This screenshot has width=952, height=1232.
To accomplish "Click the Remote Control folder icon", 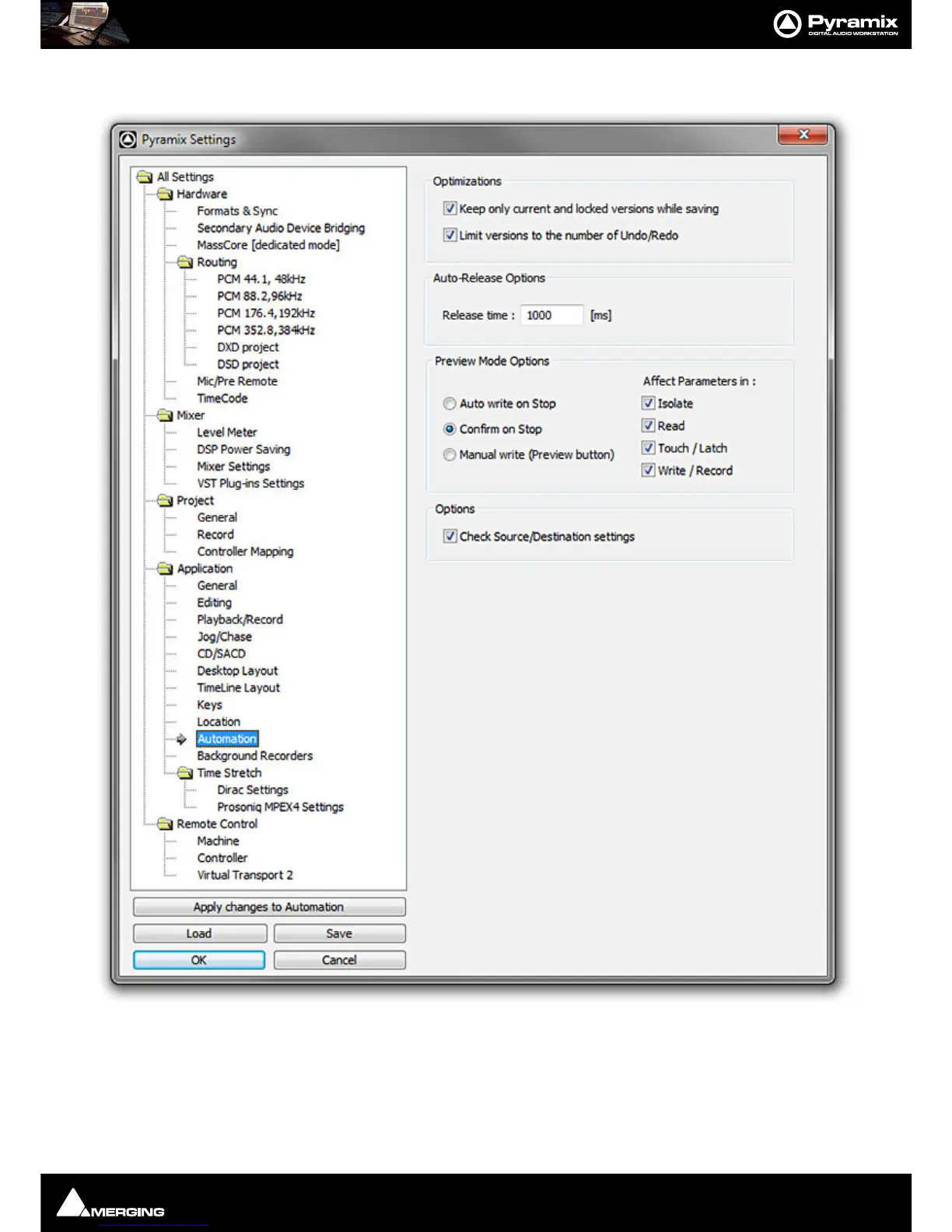I will pos(165,824).
